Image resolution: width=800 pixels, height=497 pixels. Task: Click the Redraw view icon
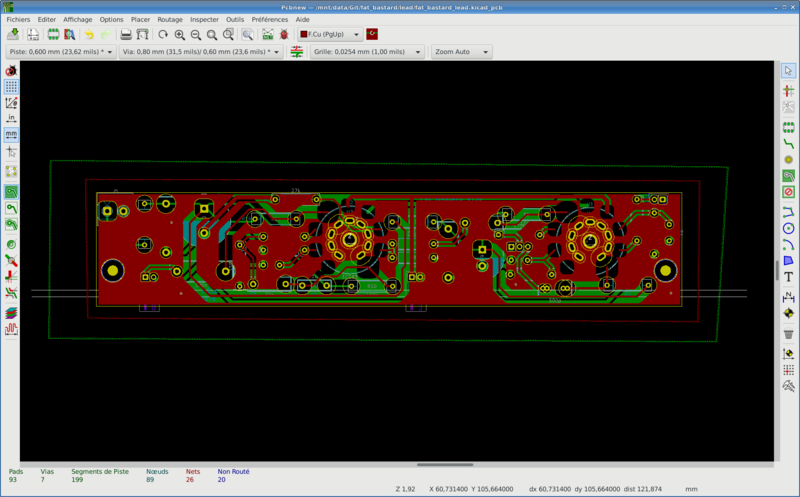(163, 34)
